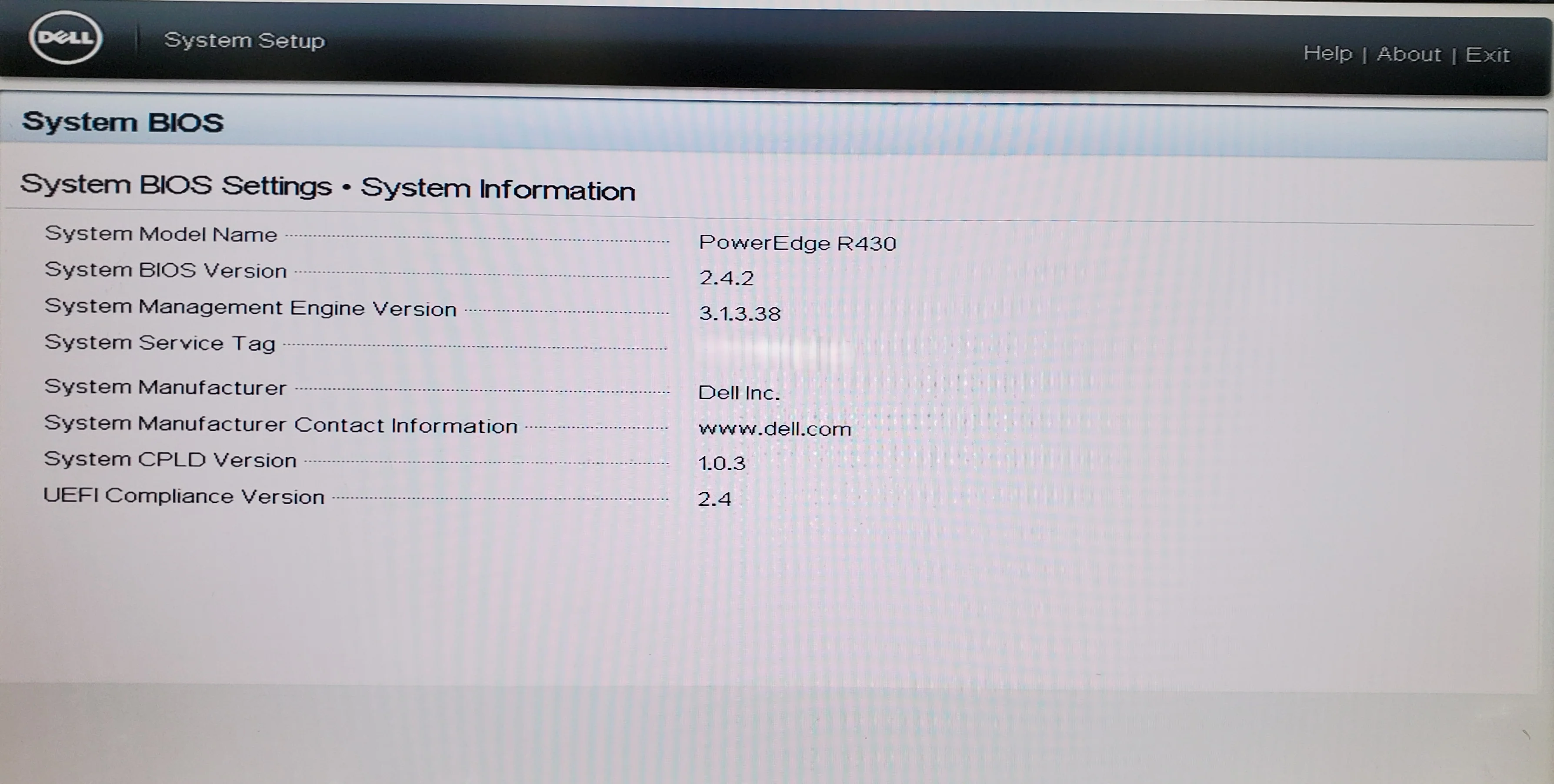Open the About link

click(x=1409, y=54)
